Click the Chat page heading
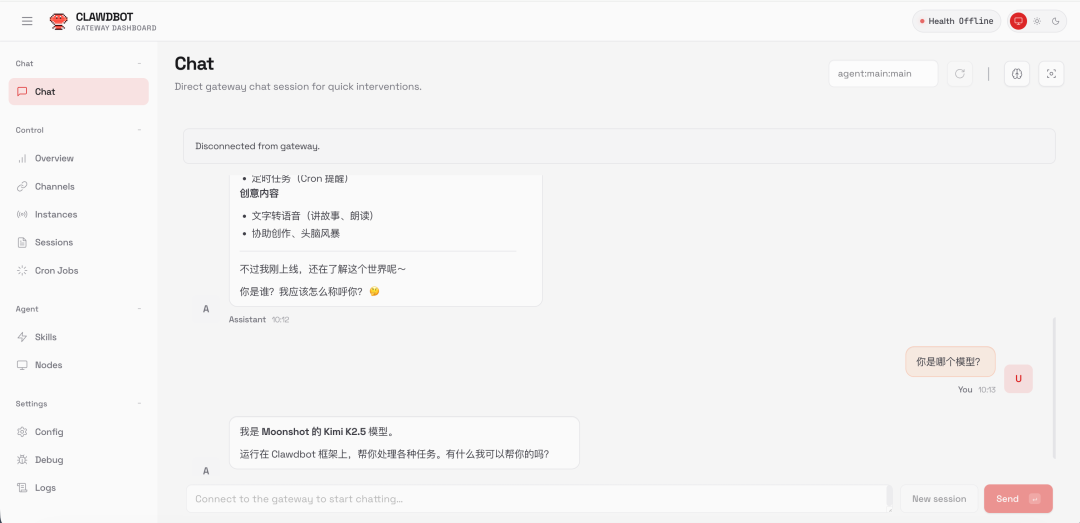This screenshot has width=1080, height=523. (194, 63)
